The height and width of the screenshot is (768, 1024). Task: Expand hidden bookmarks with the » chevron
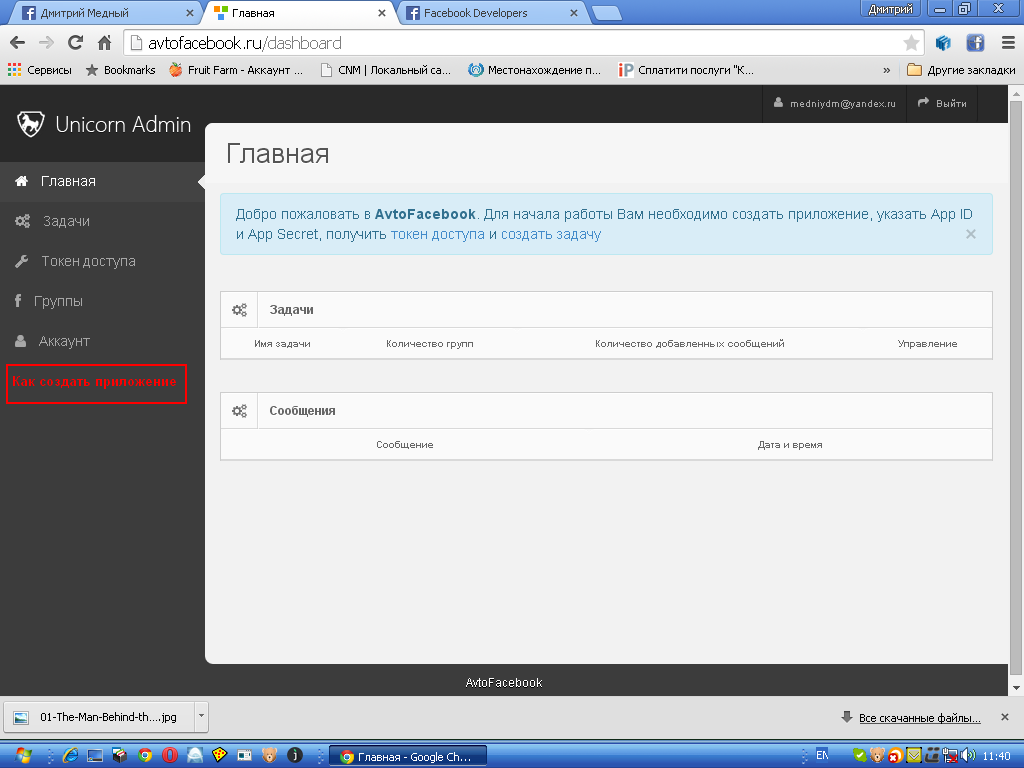pos(886,70)
